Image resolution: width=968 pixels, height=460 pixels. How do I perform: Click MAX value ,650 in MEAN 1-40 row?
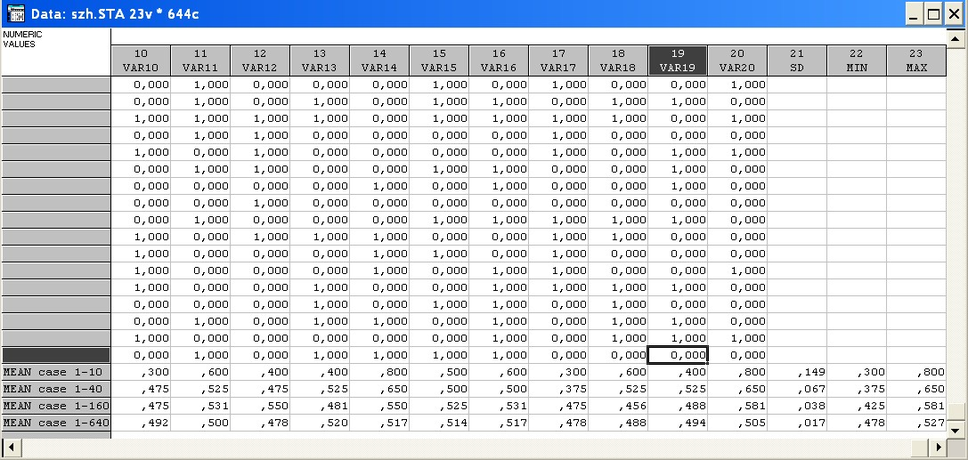tap(917, 389)
